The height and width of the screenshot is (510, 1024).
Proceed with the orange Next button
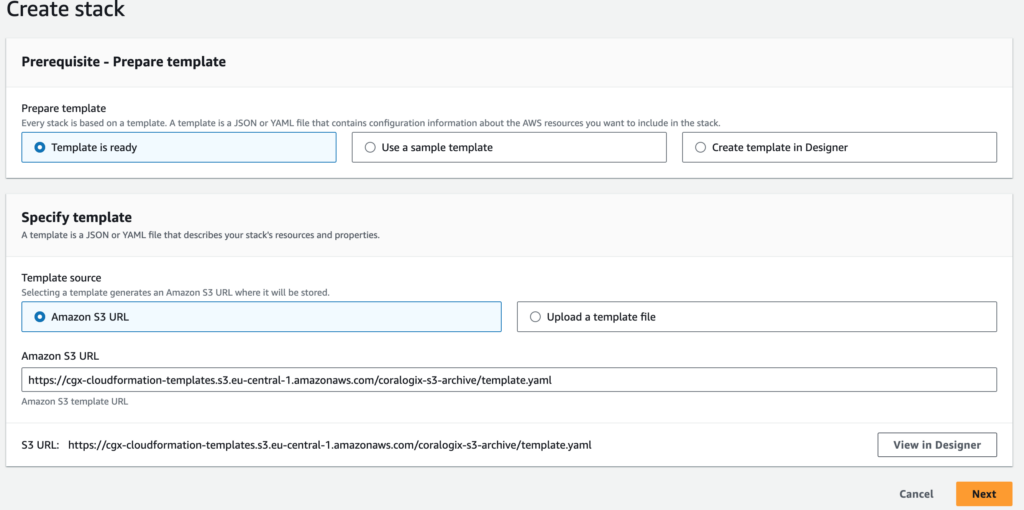click(x=984, y=494)
